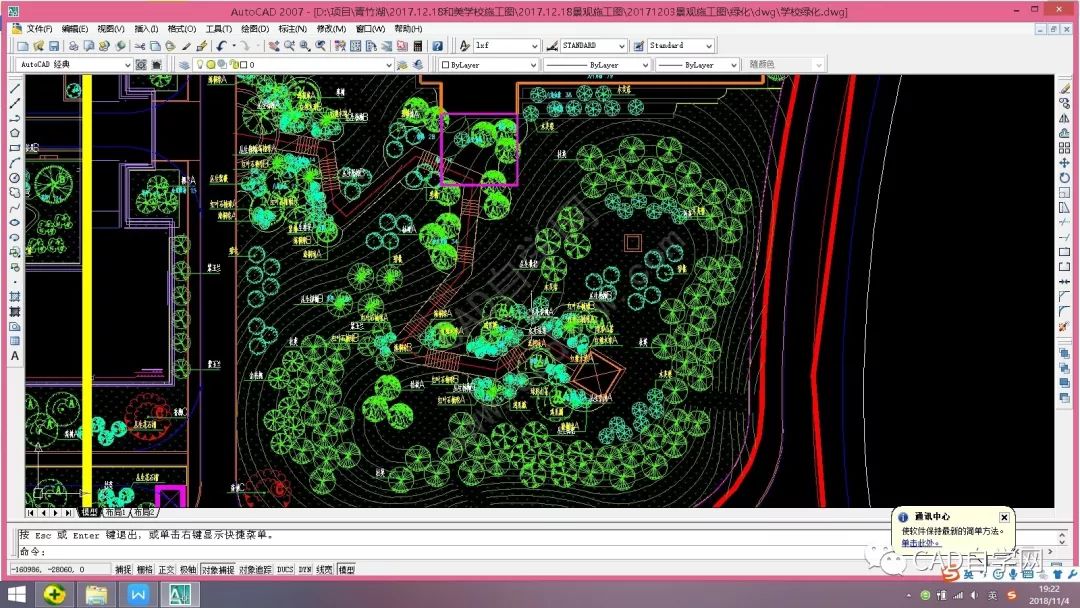Toggle 正交 ortho mode
The width and height of the screenshot is (1080, 608).
point(166,569)
